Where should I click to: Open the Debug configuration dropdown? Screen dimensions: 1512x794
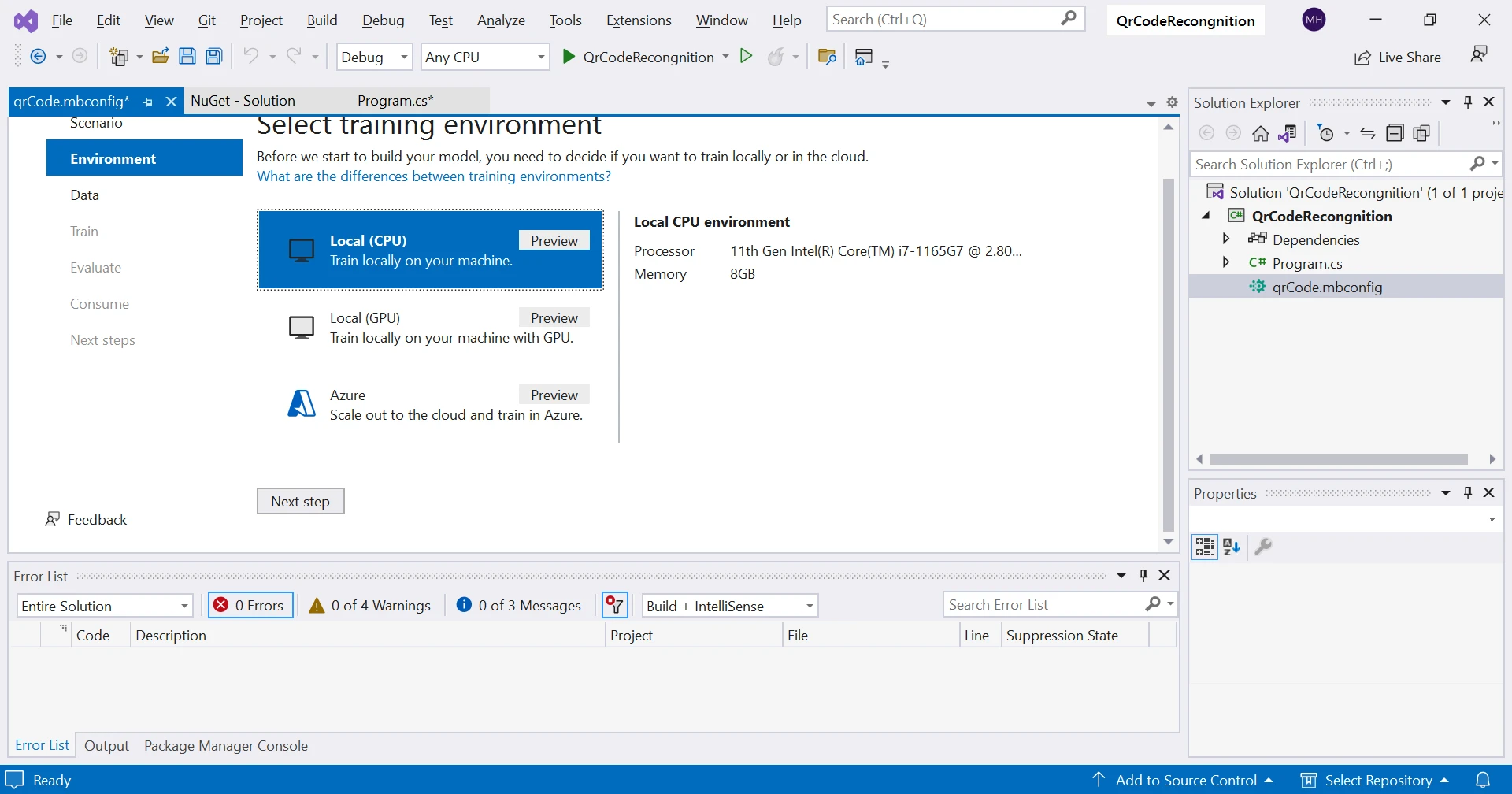(374, 57)
